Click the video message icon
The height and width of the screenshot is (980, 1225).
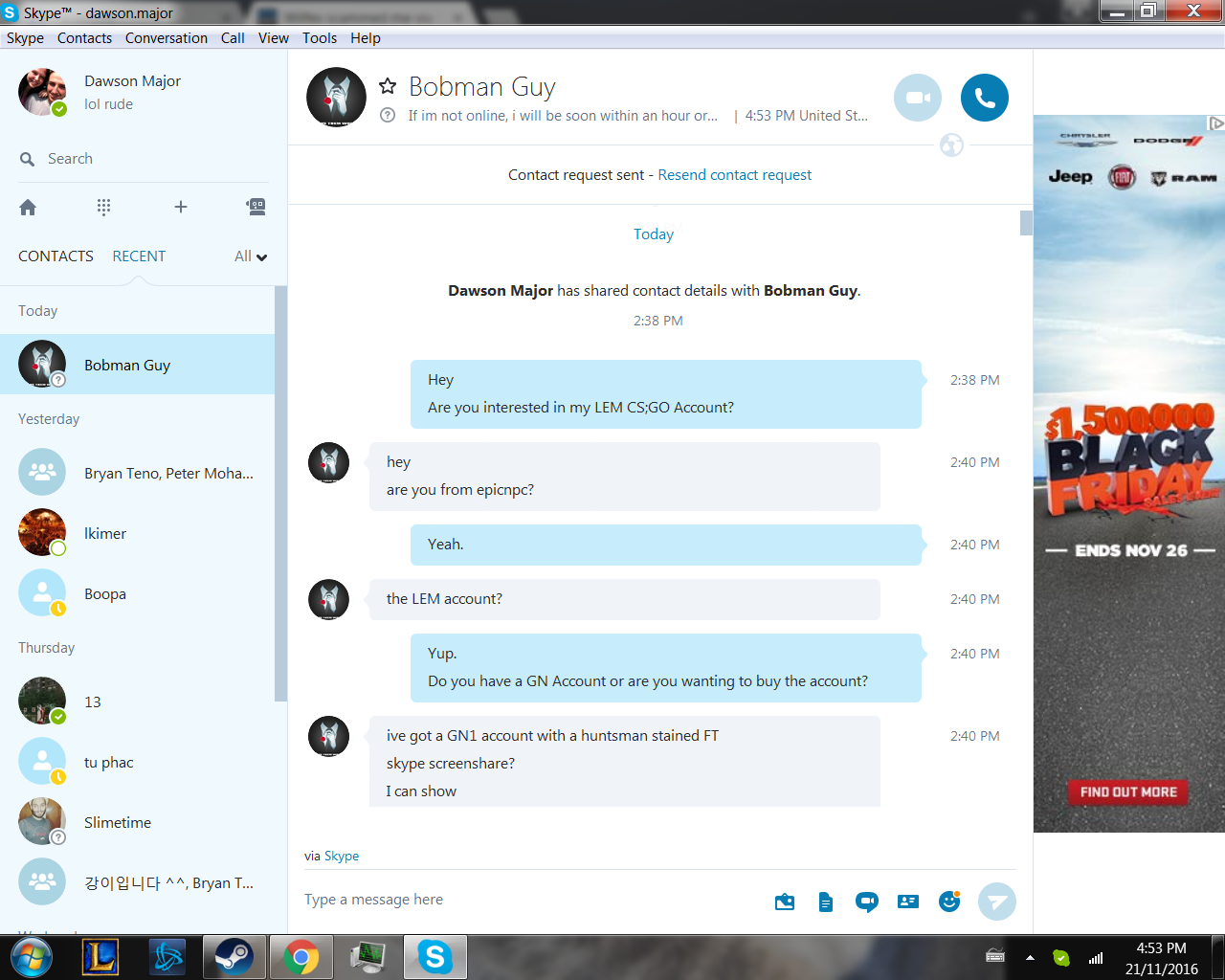867,902
